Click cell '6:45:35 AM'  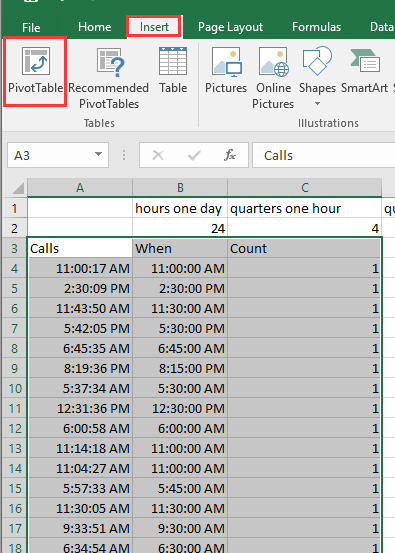point(80,348)
